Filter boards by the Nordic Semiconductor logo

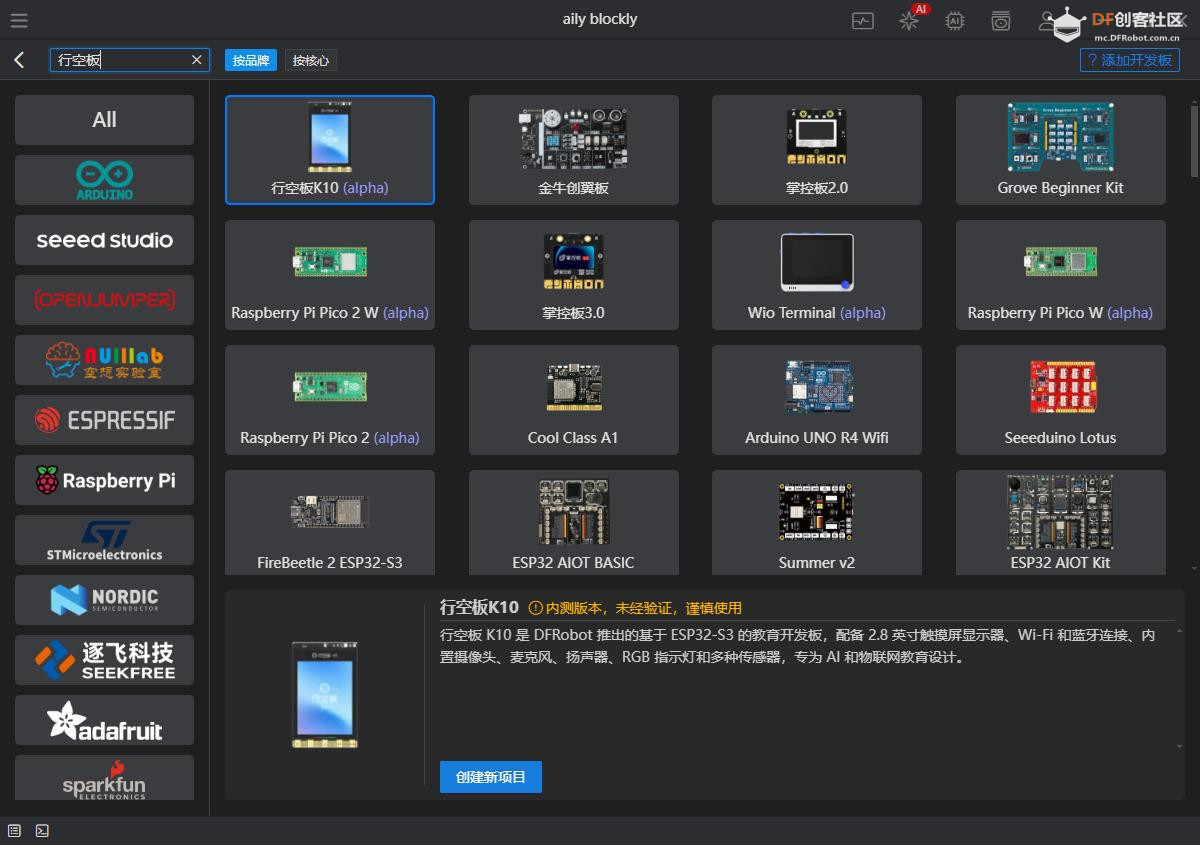click(x=104, y=600)
